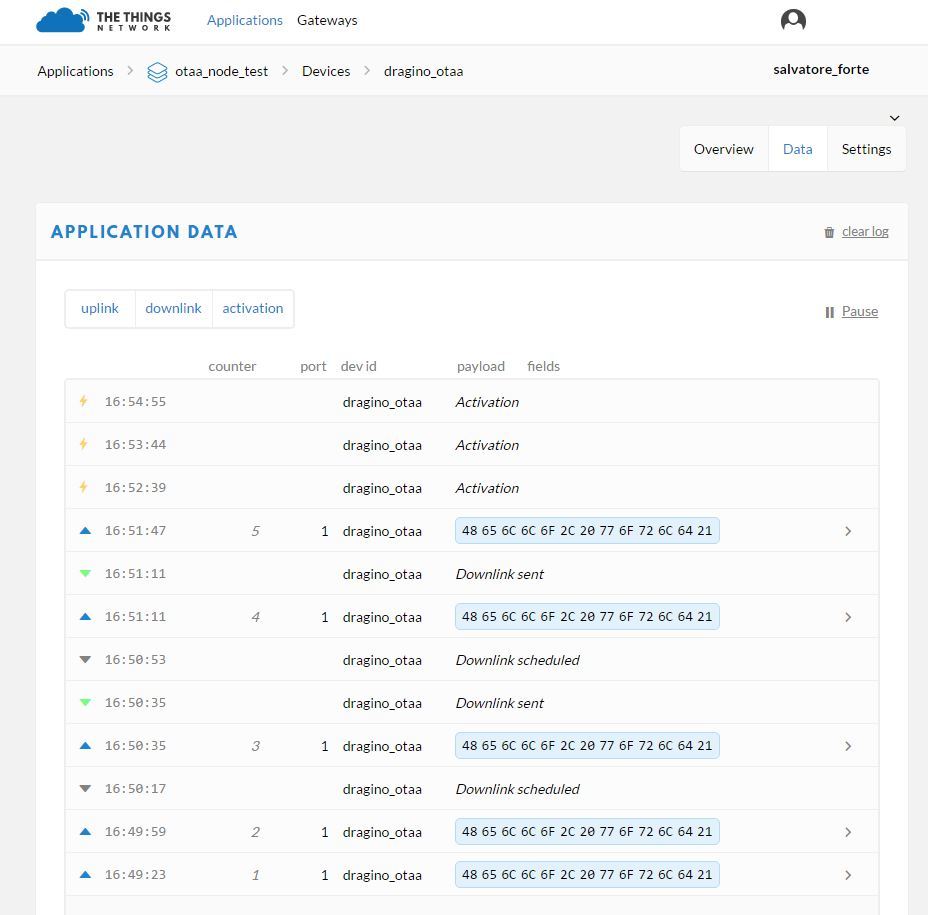
Task: Click the lightning icon at 16:53:44
Action: click(84, 444)
